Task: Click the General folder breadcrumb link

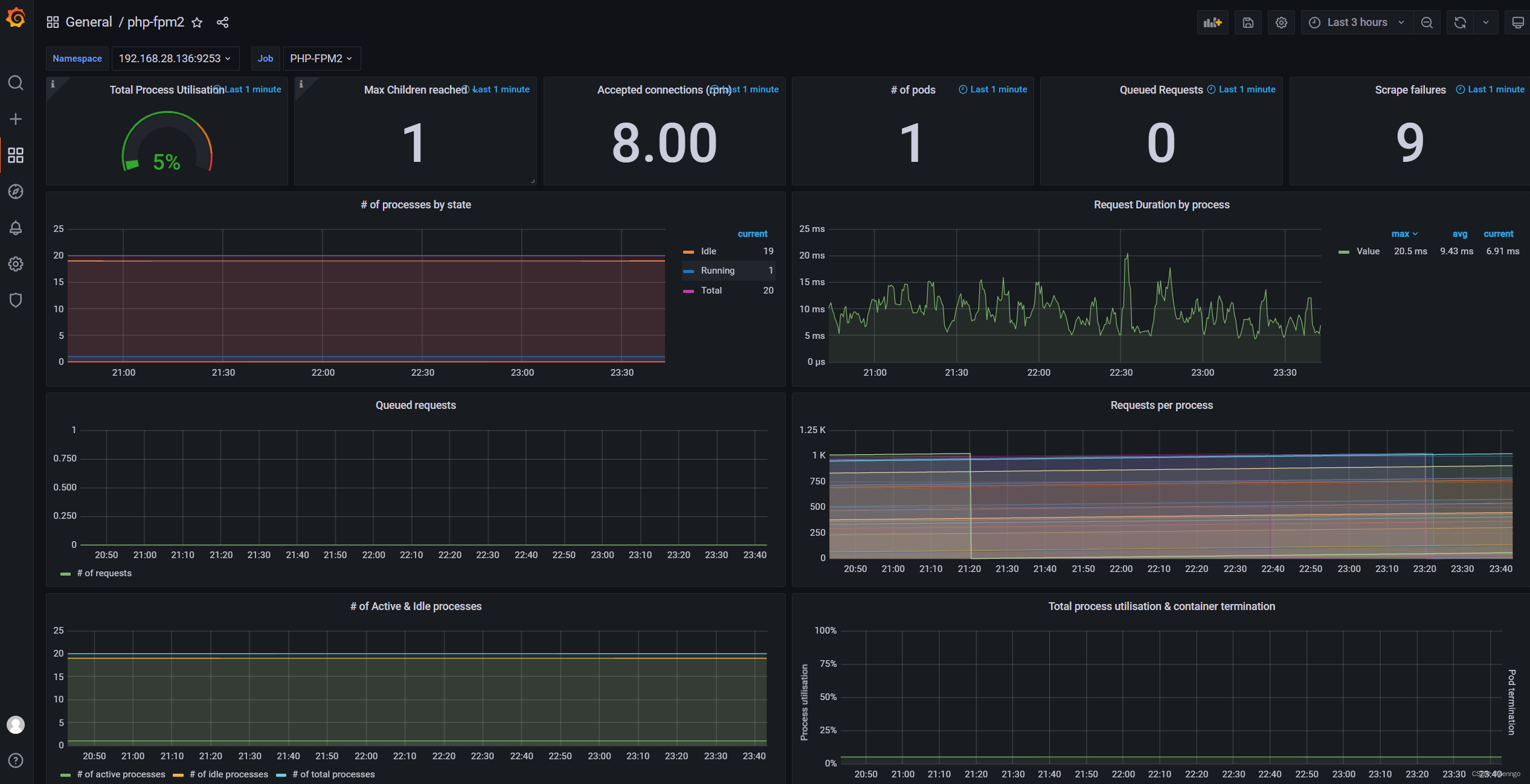Action: pyautogui.click(x=89, y=22)
